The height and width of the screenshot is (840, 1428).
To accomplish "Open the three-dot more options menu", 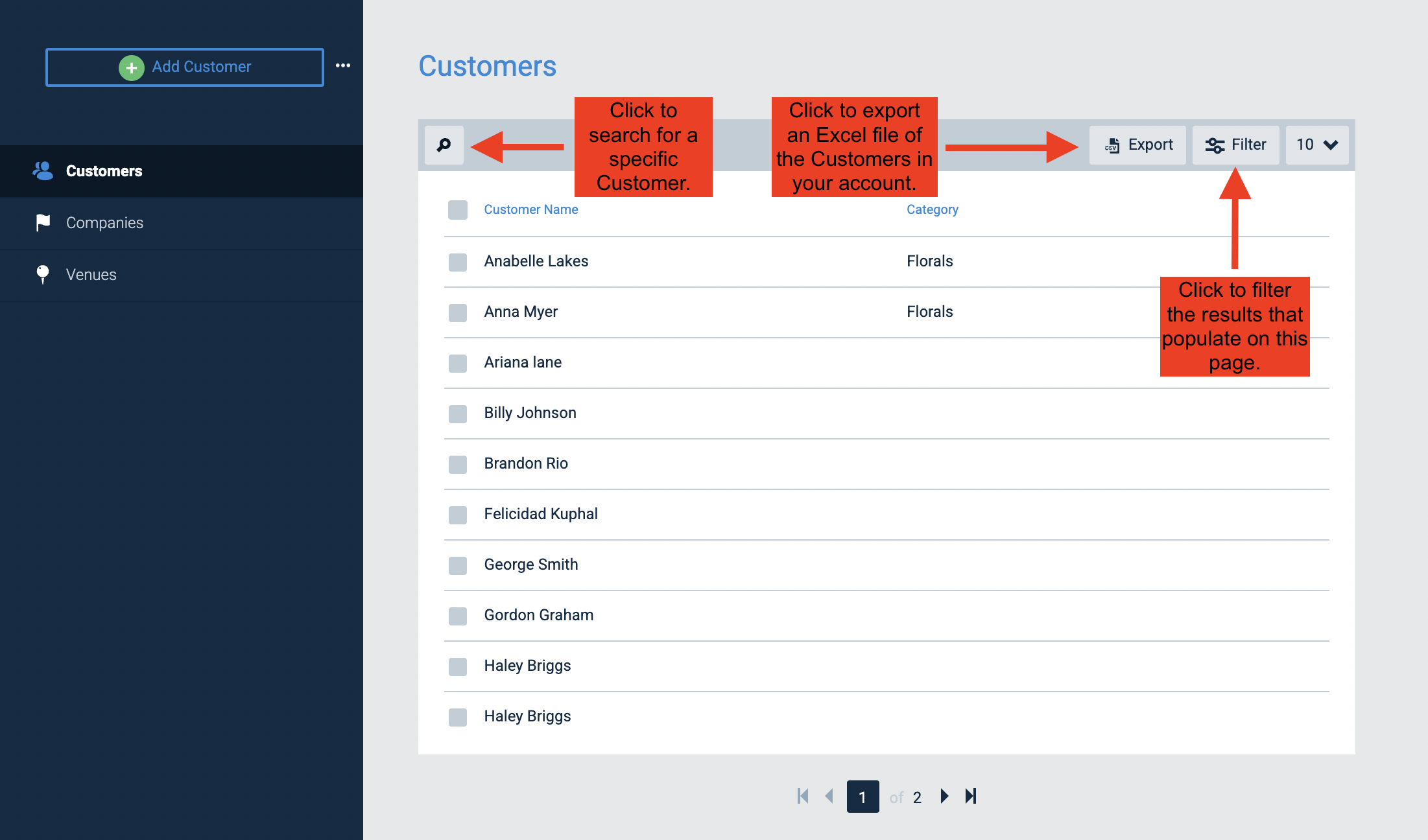I will (x=343, y=65).
